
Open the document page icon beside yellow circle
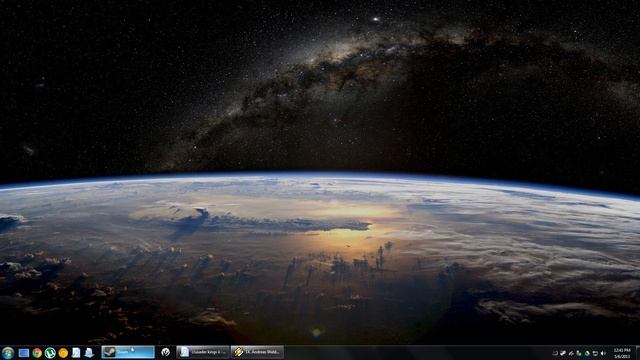click(x=76, y=353)
